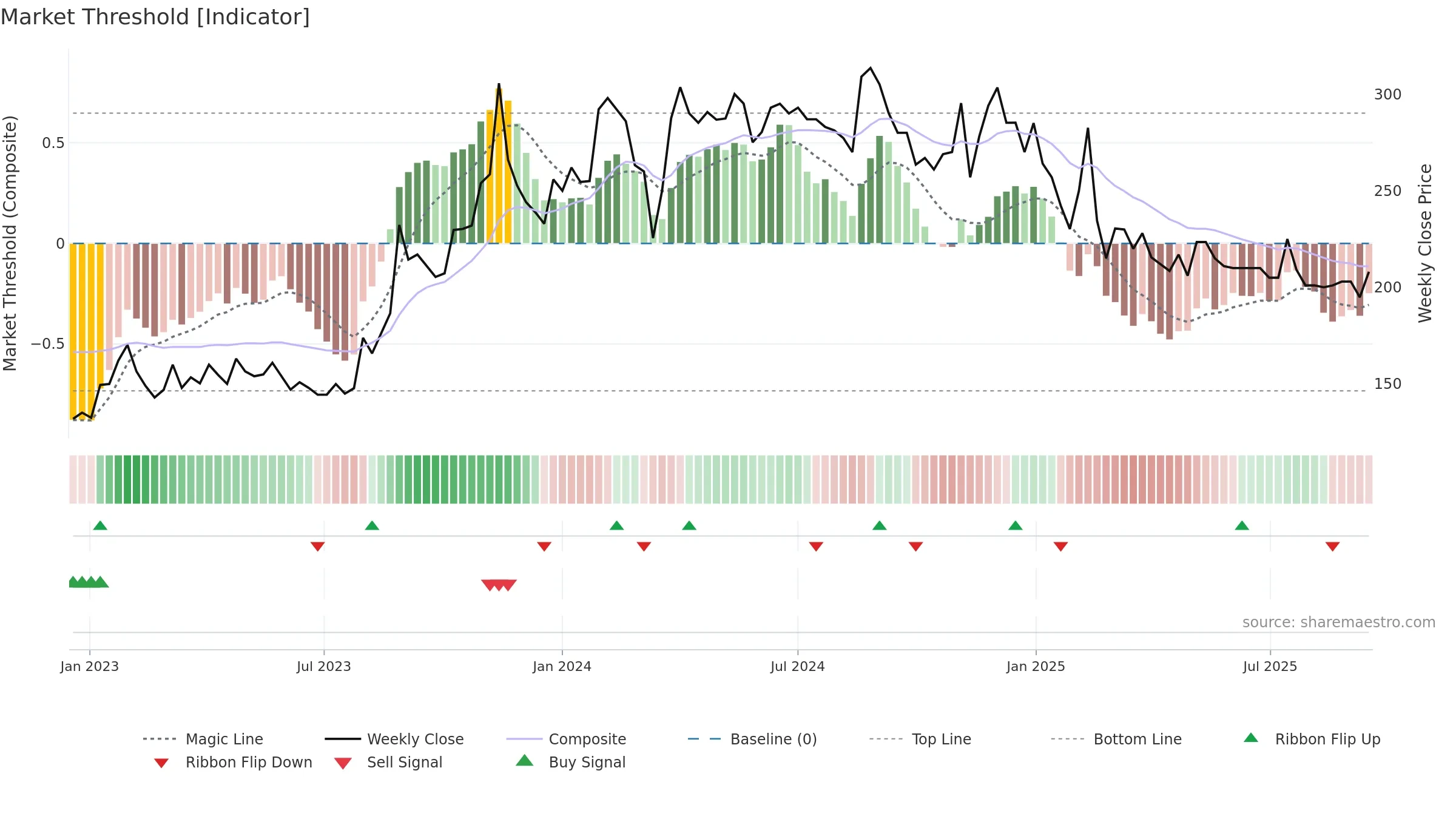Click the 300 price axis label
The image size is (1456, 819).
click(1387, 95)
